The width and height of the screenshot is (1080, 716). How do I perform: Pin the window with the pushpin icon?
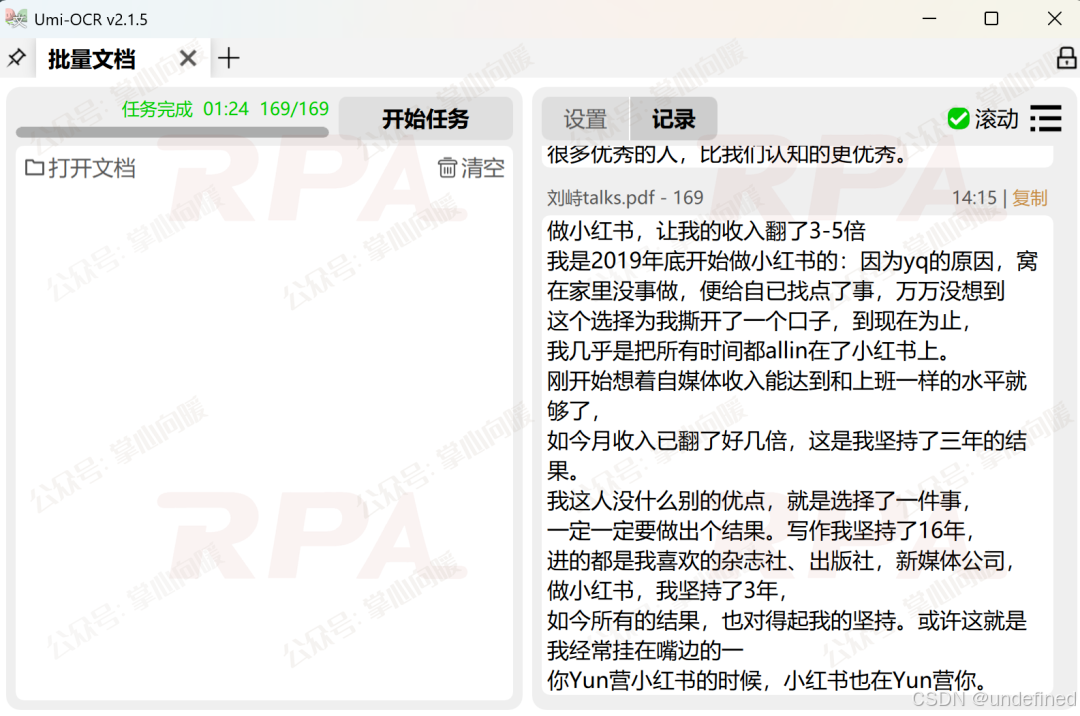tap(17, 58)
